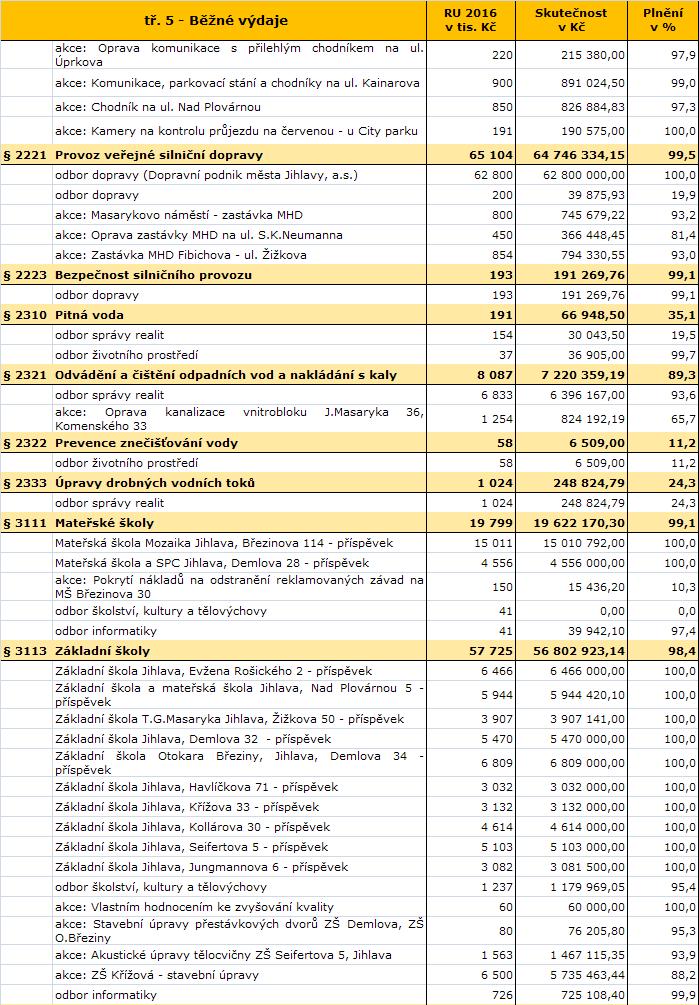Select 'Úpravy drobných vodních toků' heading
The width and height of the screenshot is (699, 1005).
pyautogui.click(x=155, y=483)
